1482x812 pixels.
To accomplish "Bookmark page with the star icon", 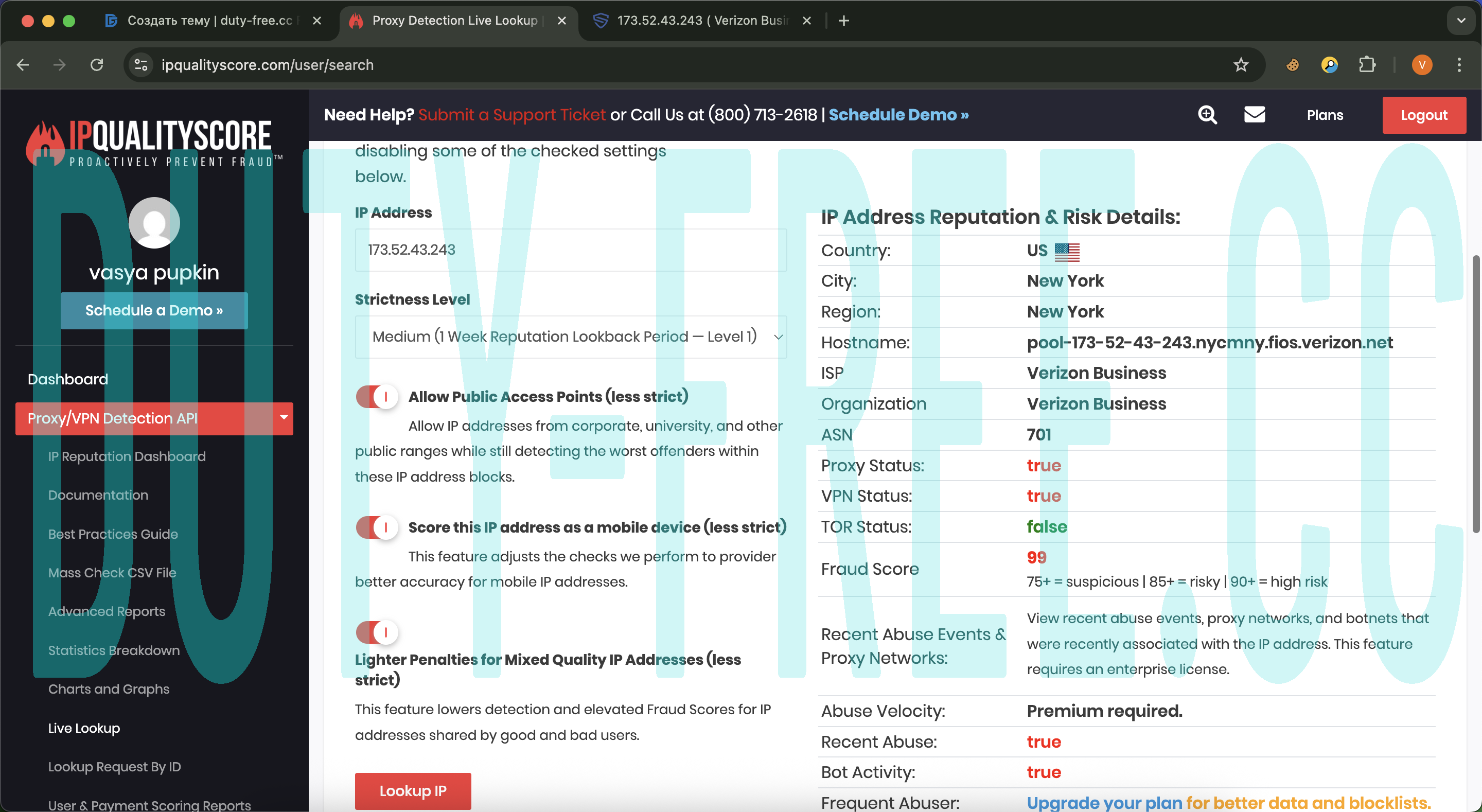I will point(1240,65).
